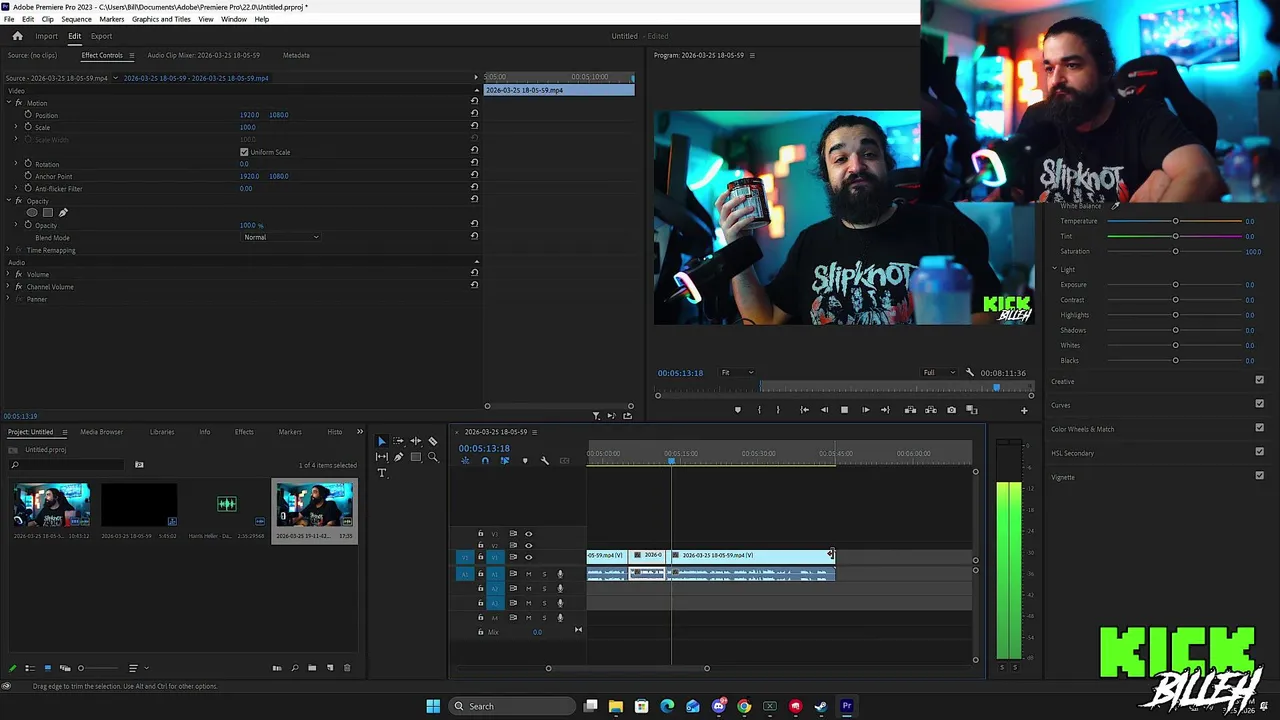Export frame with camera icon
The image size is (1280, 720).
(951, 410)
